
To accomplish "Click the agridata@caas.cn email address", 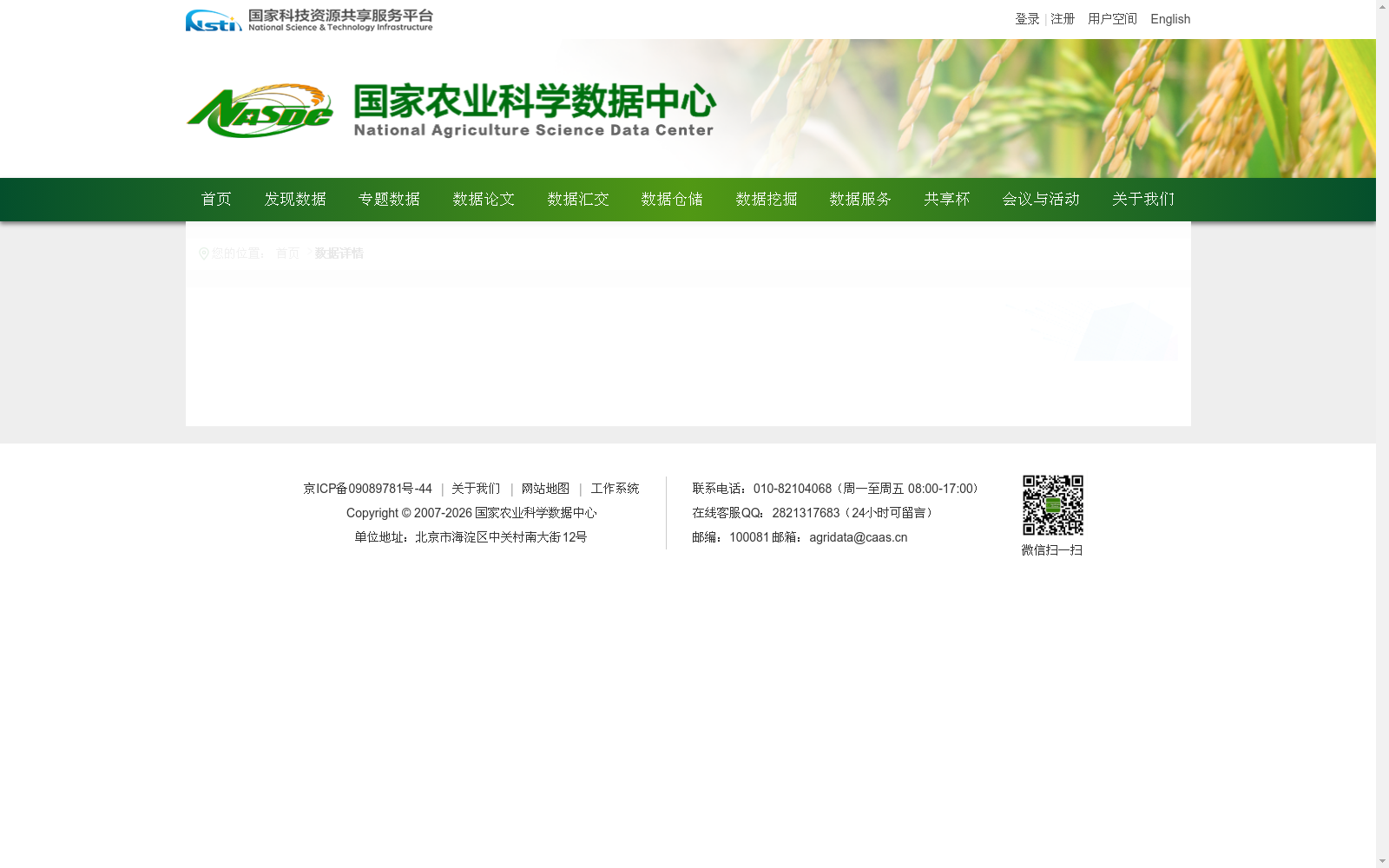I will 859,537.
